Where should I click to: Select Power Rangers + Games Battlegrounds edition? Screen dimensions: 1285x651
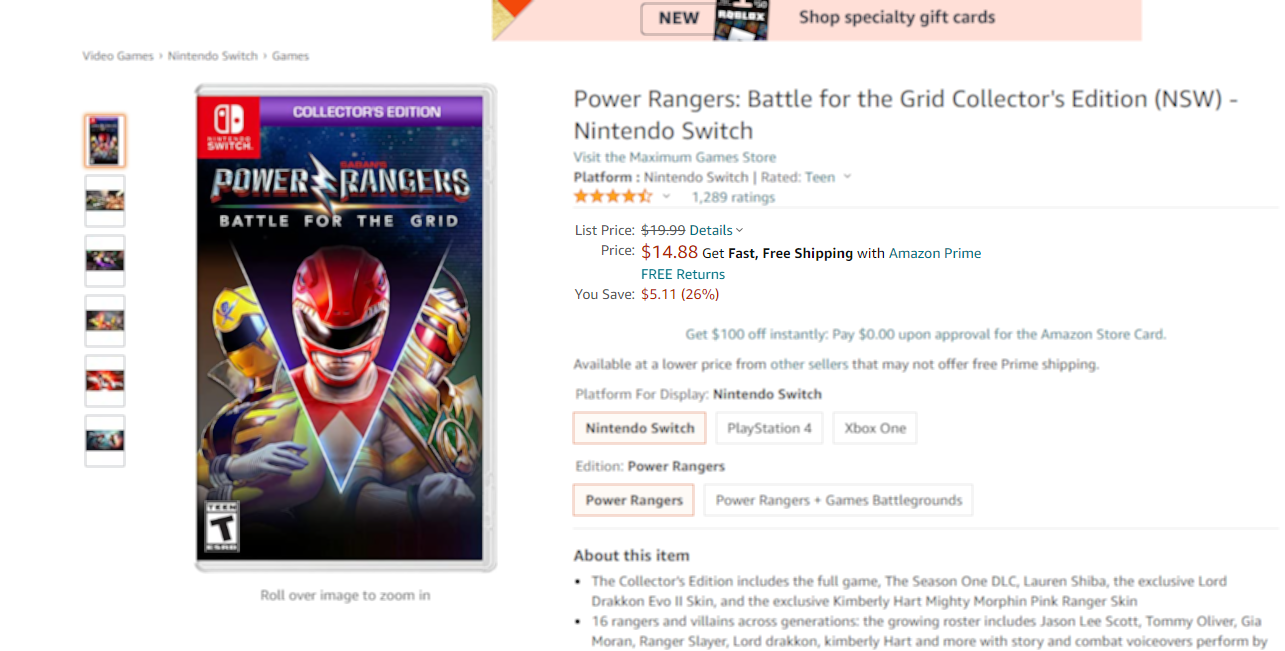(x=838, y=500)
